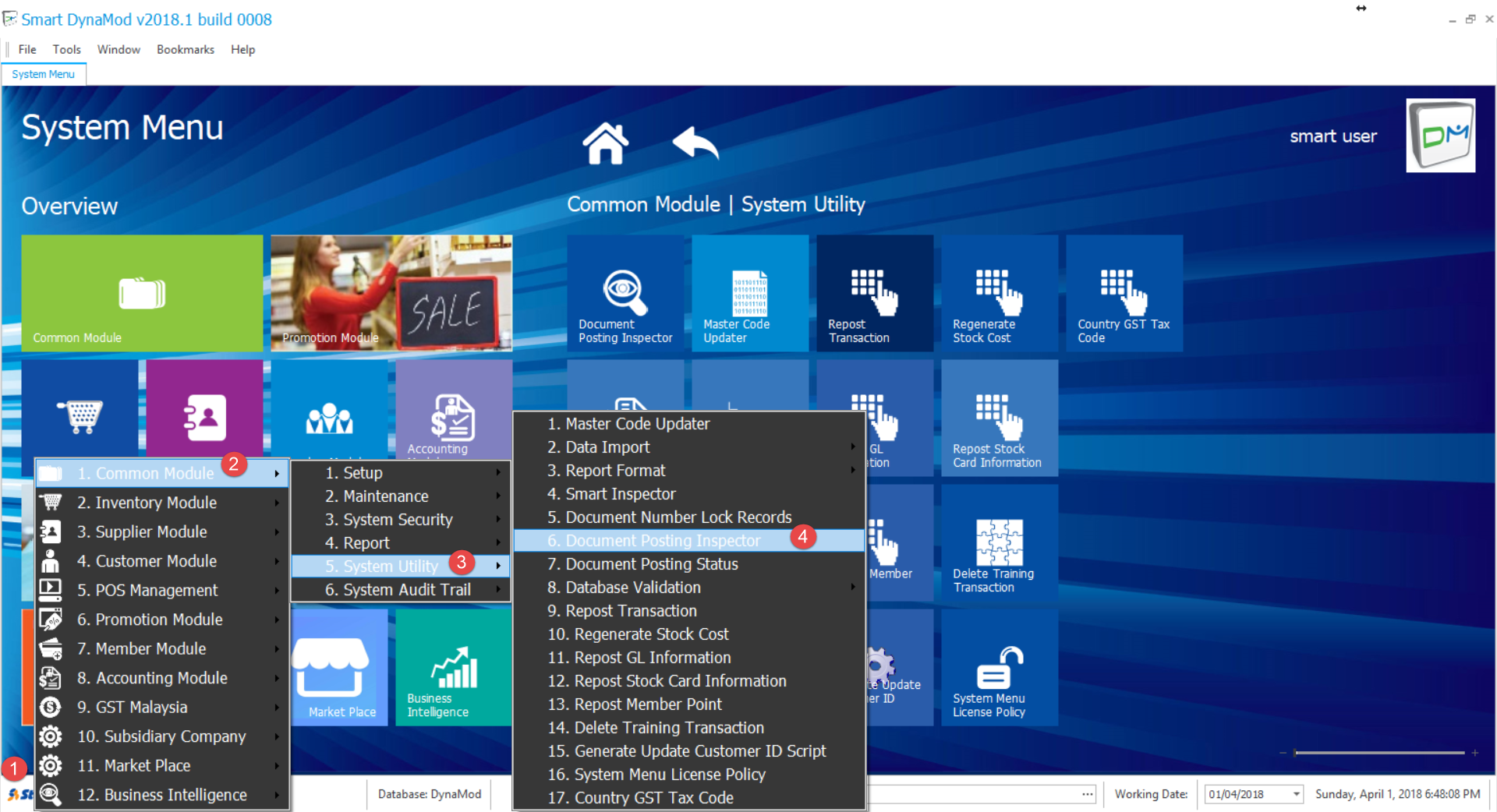The width and height of the screenshot is (1497, 812).
Task: Click the shopping cart overview tile
Action: click(80, 409)
